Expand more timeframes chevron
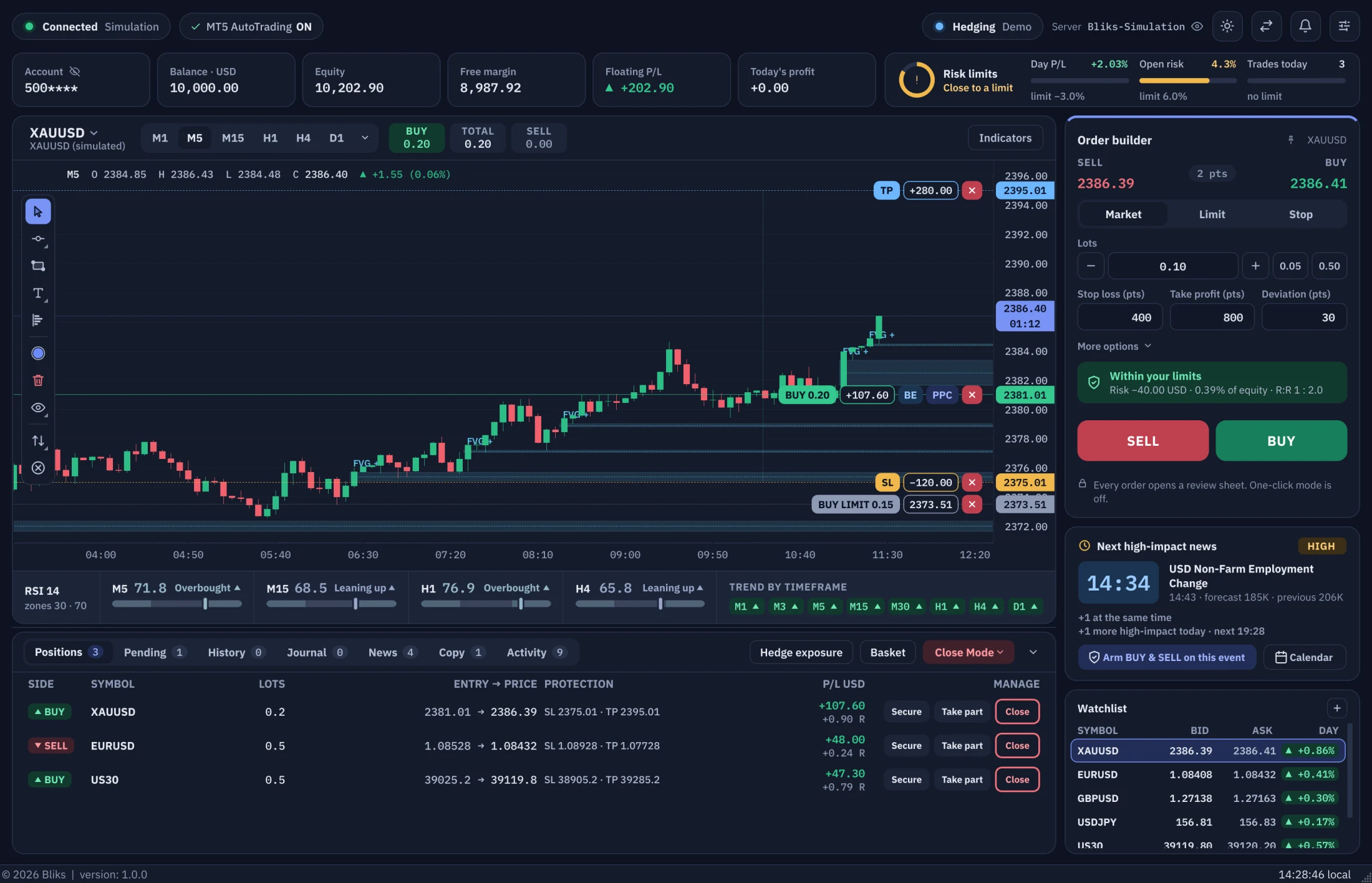Viewport: 1372px width, 883px height. point(365,138)
